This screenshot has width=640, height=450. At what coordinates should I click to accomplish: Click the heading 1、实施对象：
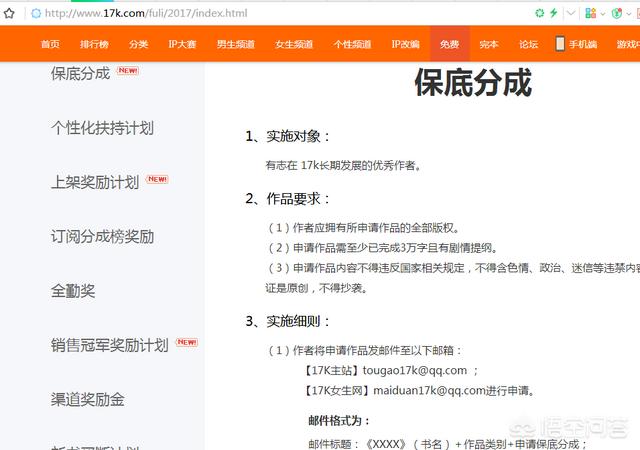287,136
